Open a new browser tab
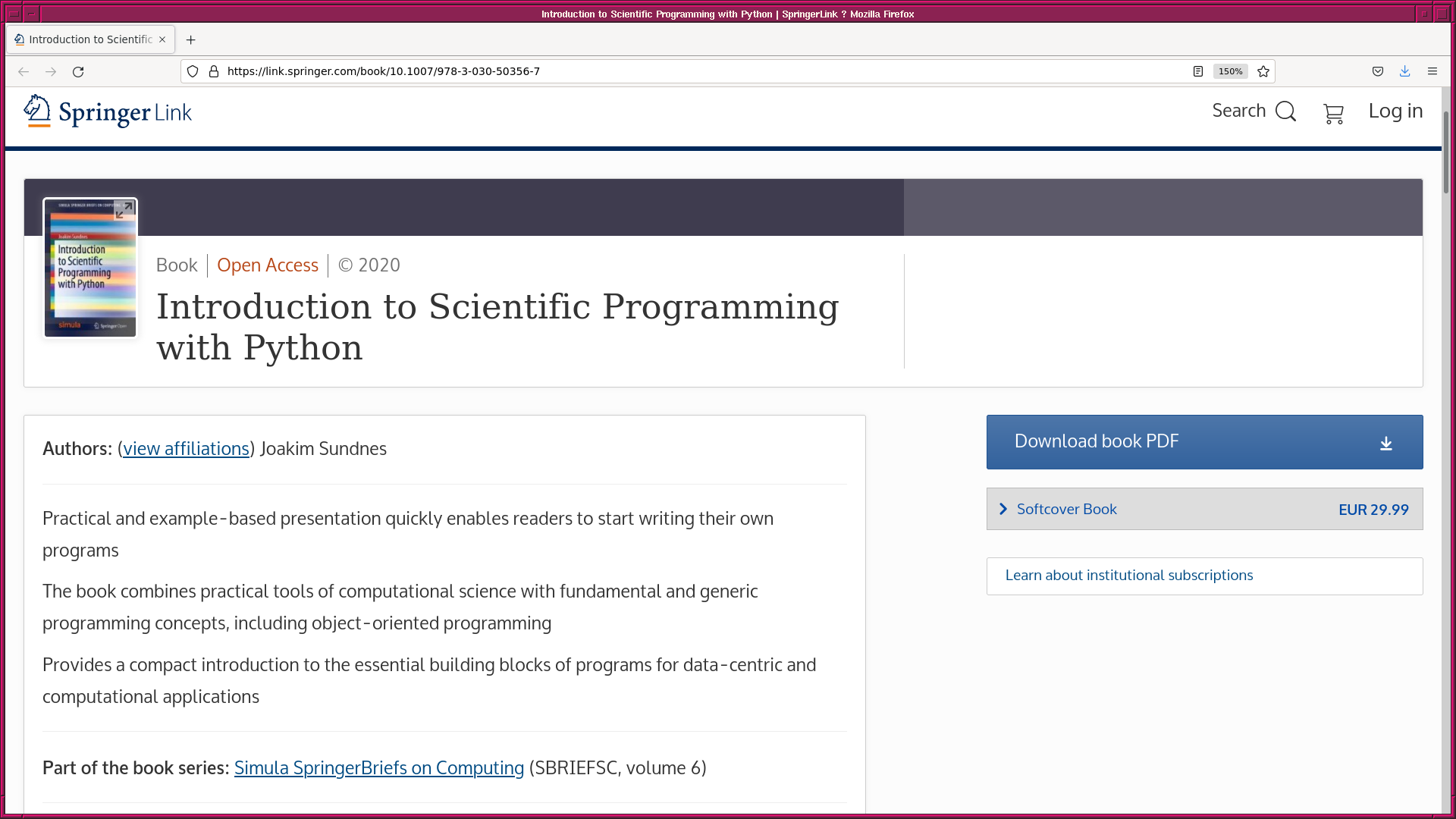1456x819 pixels. click(191, 39)
